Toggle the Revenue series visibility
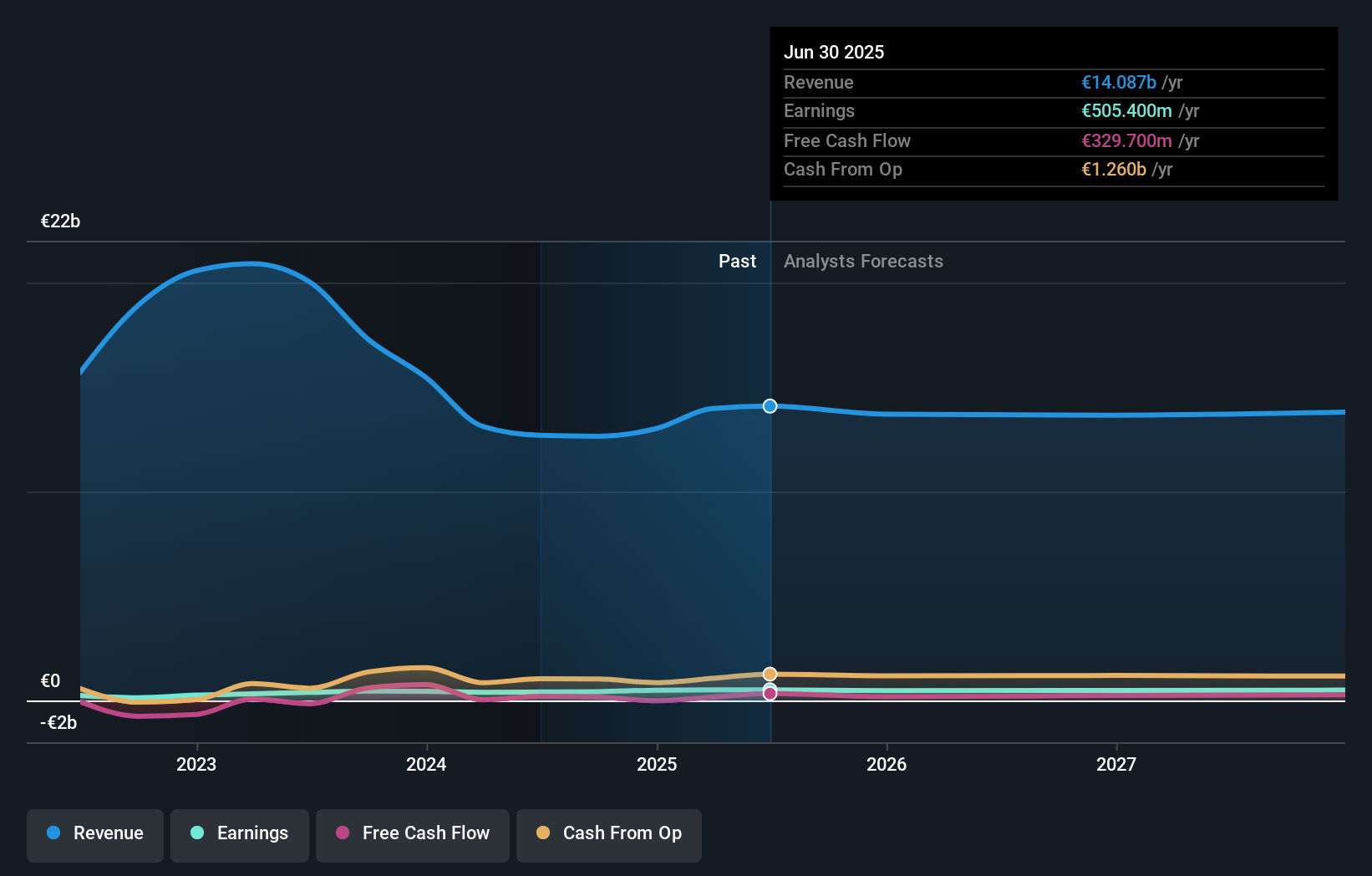Image resolution: width=1372 pixels, height=876 pixels. [94, 835]
